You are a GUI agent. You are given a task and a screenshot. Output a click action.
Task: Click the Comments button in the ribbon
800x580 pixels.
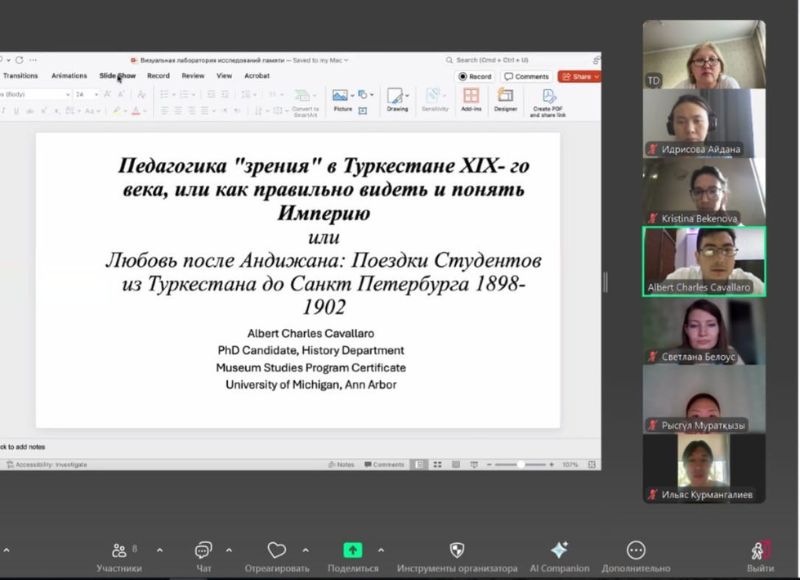coord(527,76)
